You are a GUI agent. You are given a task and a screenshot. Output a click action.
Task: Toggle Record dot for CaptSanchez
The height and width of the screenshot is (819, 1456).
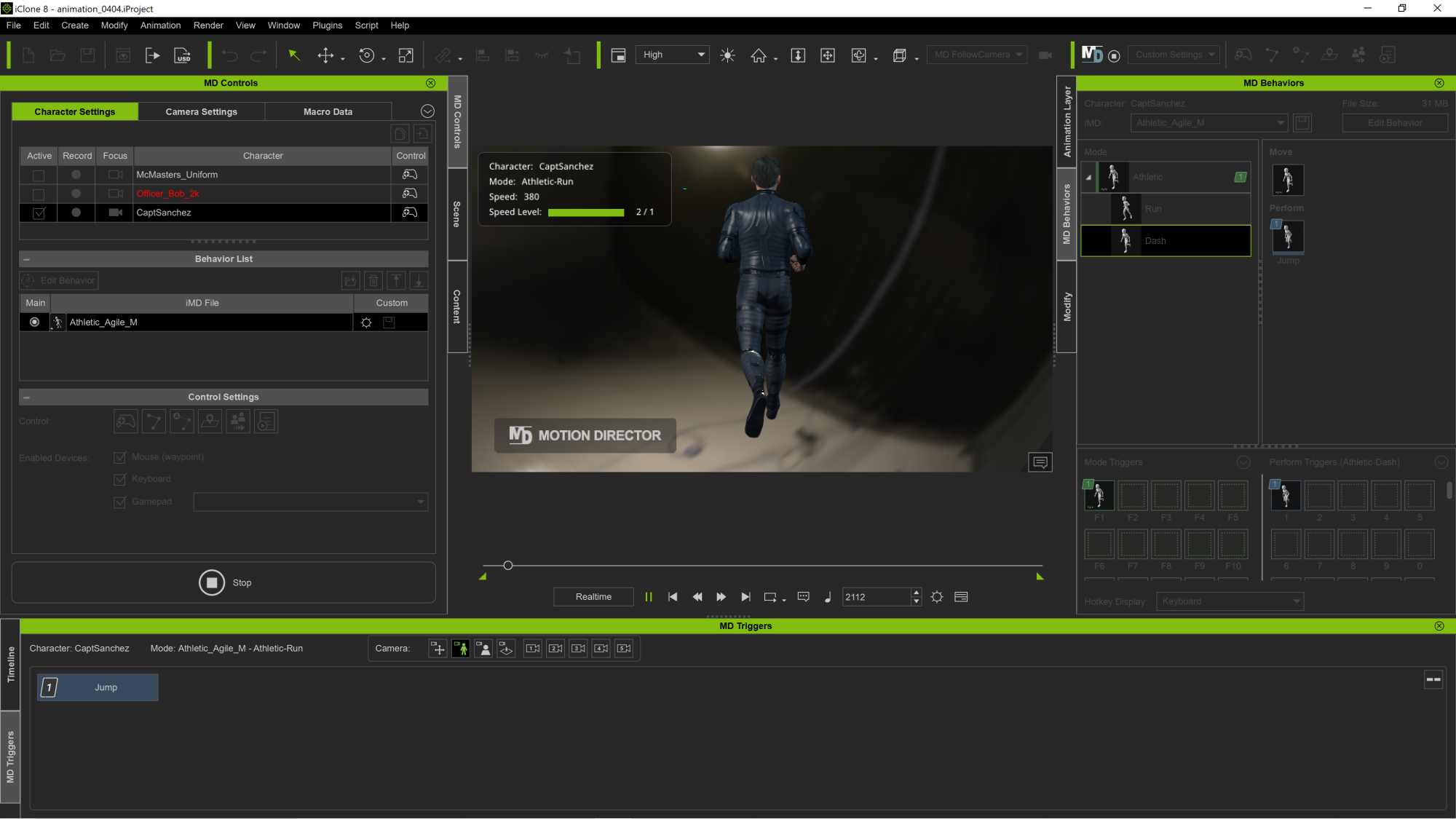click(x=76, y=213)
